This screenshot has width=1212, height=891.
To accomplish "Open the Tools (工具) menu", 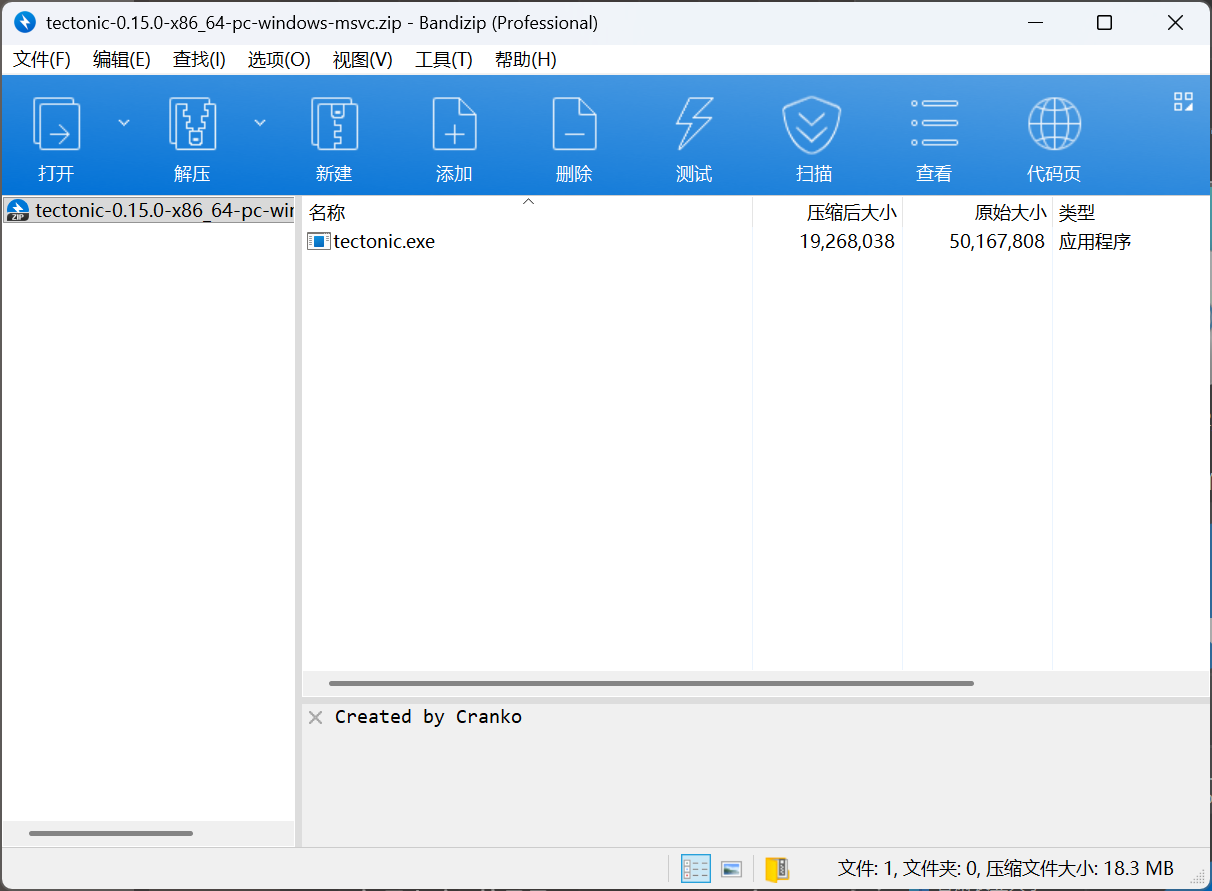I will pos(443,60).
